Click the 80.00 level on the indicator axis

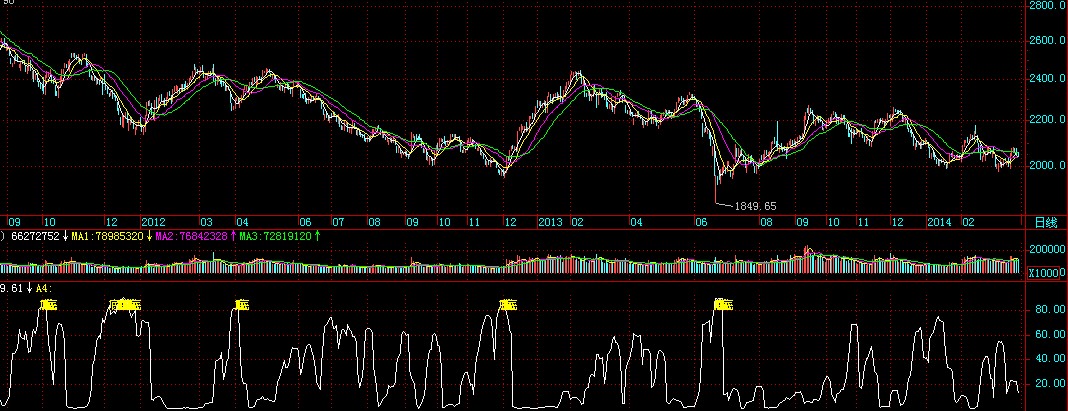pyautogui.click(x=1047, y=310)
